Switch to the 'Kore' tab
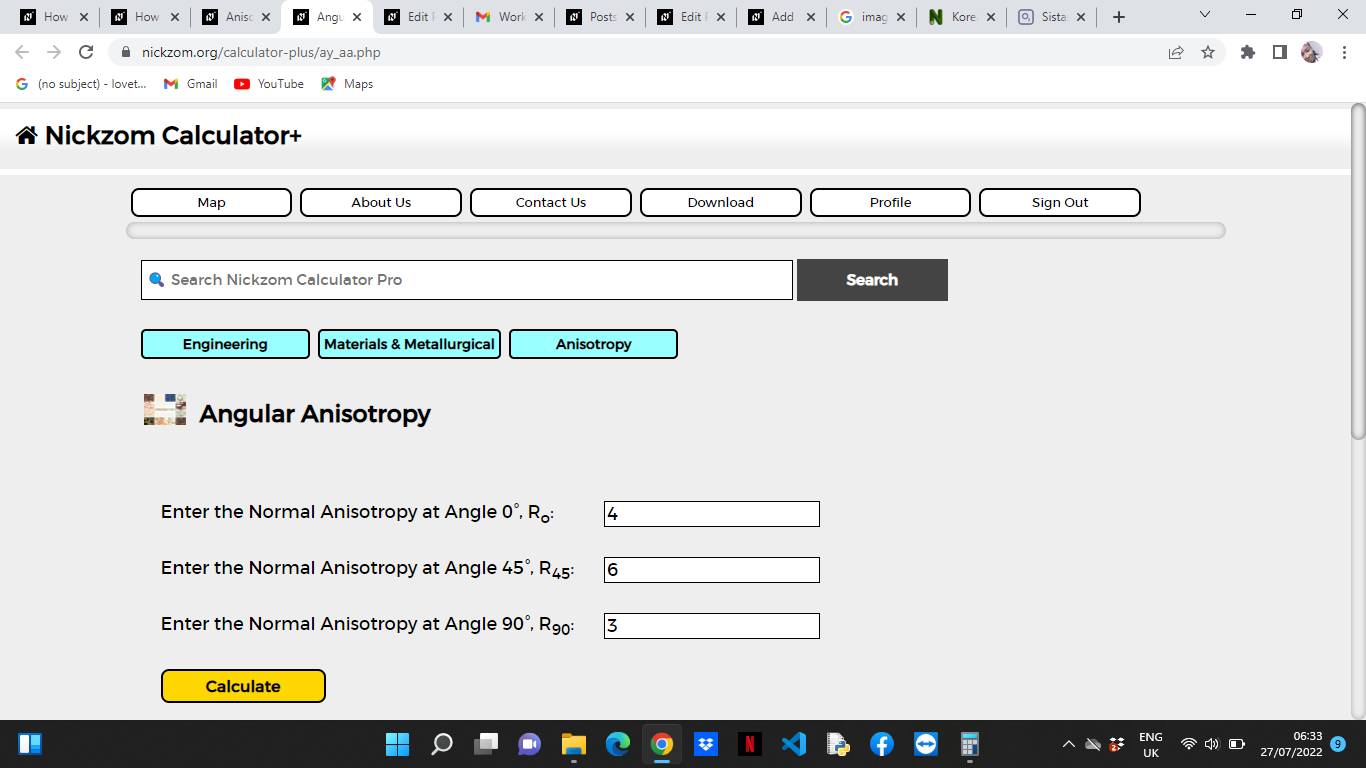1366x768 pixels. (x=962, y=17)
